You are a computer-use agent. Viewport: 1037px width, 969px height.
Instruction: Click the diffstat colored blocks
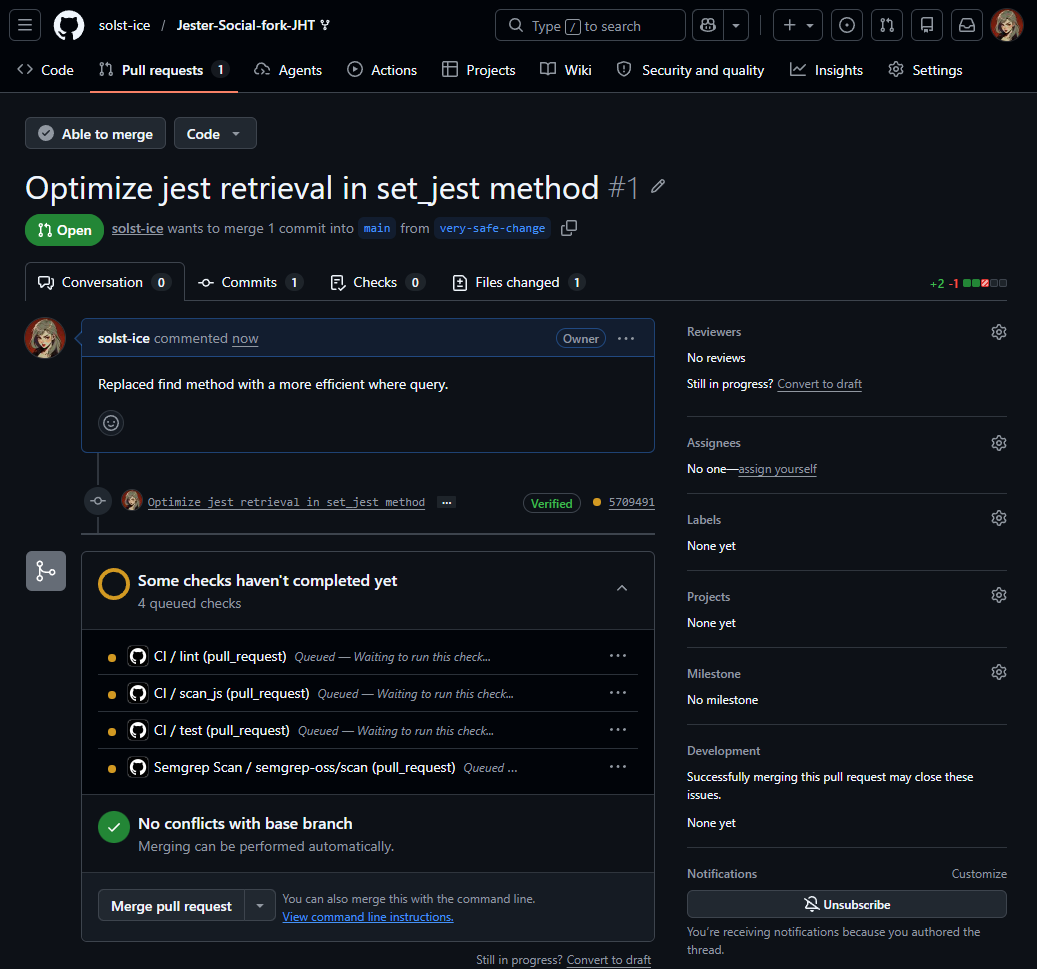coord(985,283)
